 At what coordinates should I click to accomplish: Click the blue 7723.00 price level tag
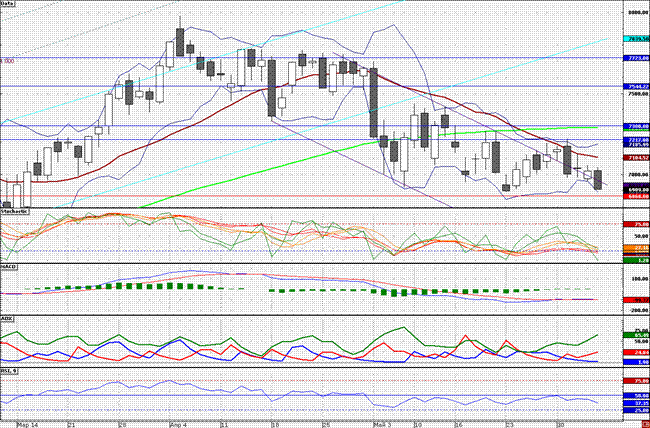point(636,58)
